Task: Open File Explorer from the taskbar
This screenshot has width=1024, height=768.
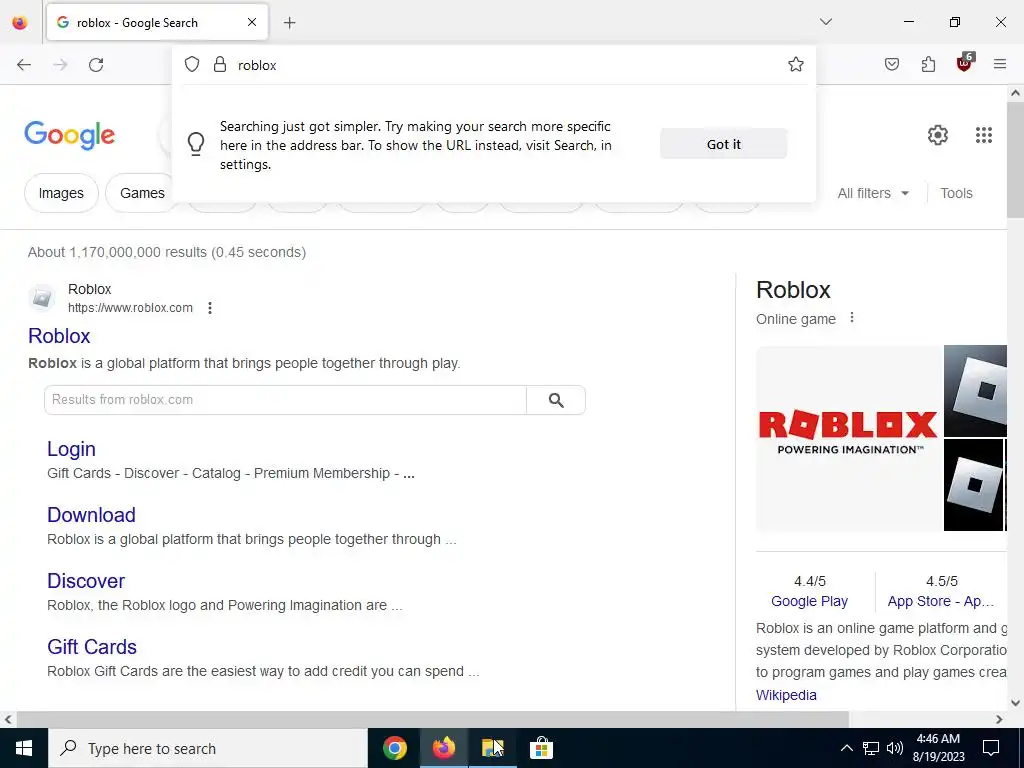Action: coord(492,748)
